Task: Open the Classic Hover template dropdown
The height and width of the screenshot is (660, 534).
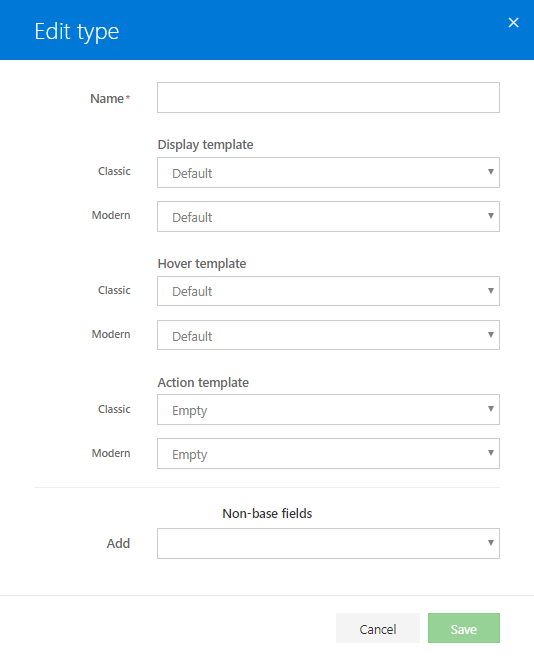Action: click(x=328, y=291)
